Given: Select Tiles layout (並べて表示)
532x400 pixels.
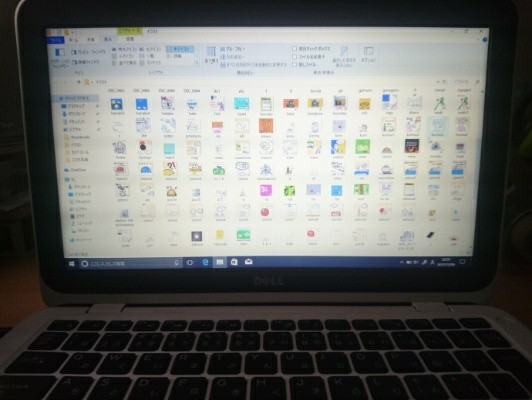Looking at the screenshot, I should pyautogui.click(x=124, y=63).
